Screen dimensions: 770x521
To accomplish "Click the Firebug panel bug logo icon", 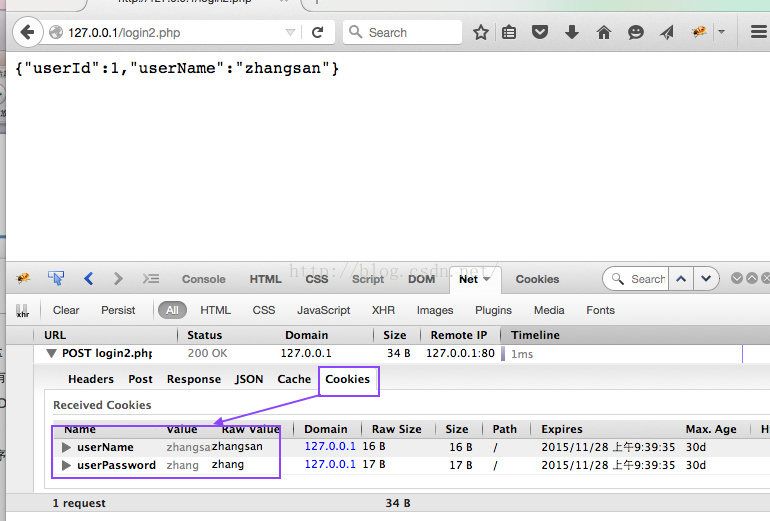I will [23, 278].
